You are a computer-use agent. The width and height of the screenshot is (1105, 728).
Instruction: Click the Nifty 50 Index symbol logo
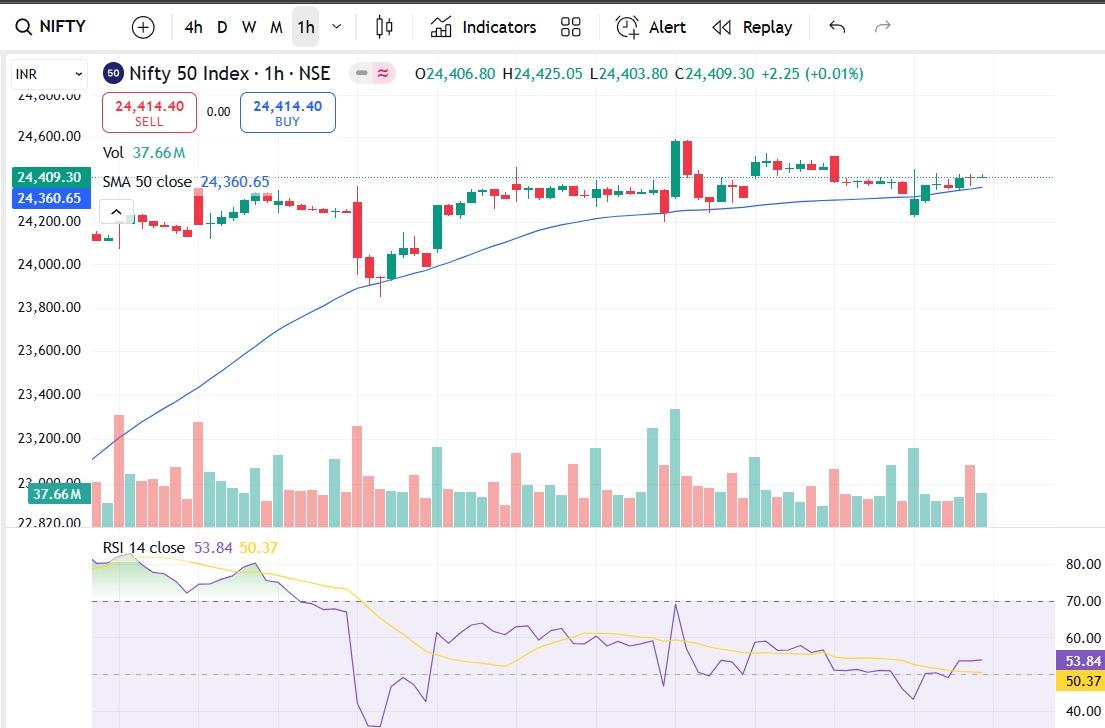113,73
